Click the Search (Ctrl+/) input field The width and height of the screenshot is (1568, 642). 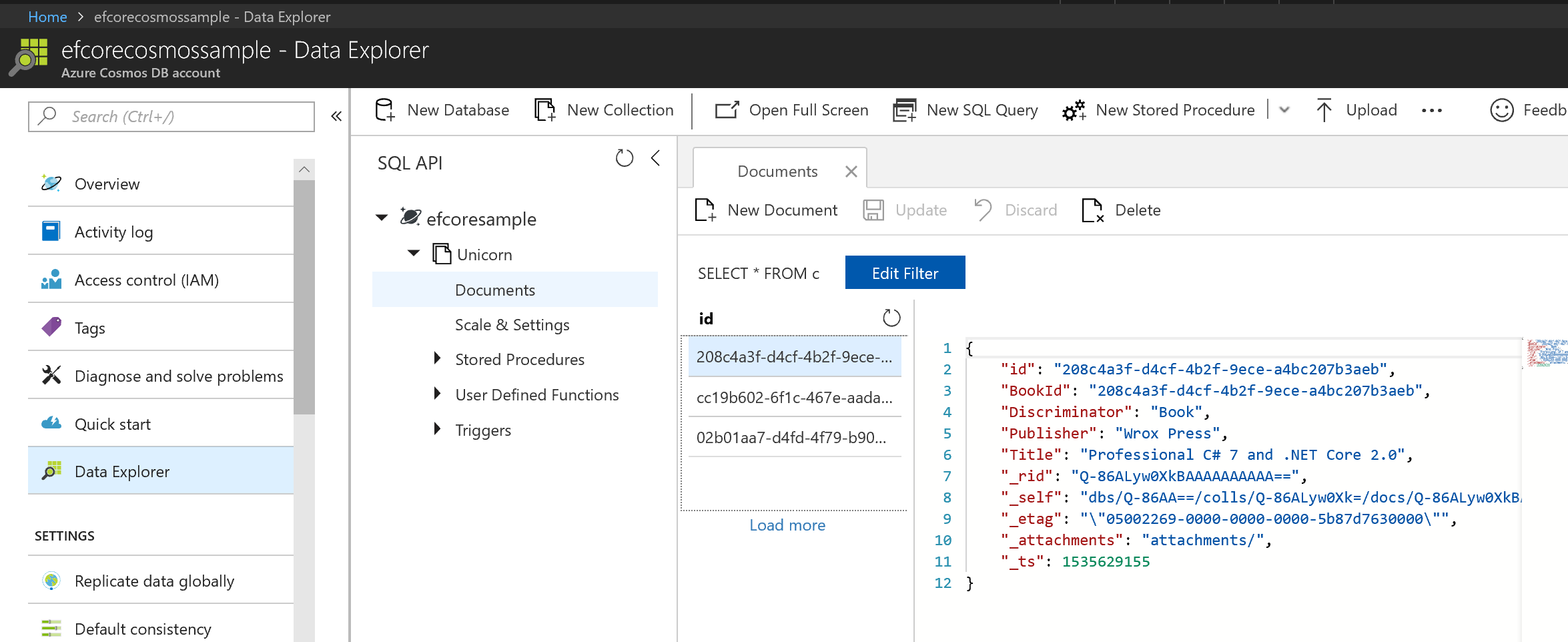(171, 116)
